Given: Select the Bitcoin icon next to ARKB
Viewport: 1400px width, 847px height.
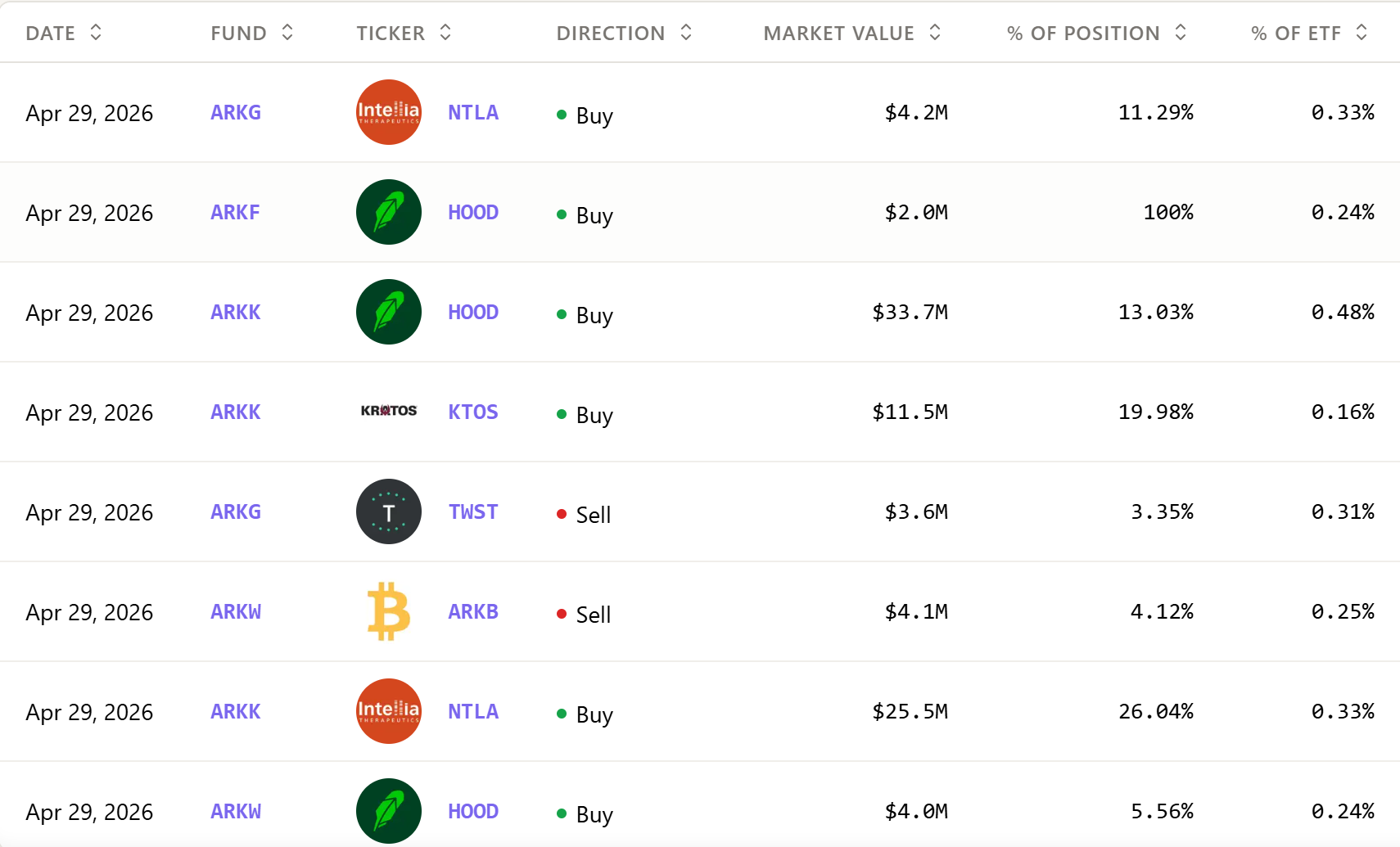Looking at the screenshot, I should (x=388, y=611).
